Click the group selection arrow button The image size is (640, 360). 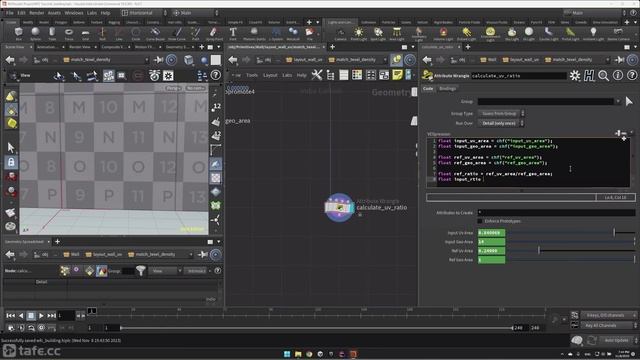(629, 101)
